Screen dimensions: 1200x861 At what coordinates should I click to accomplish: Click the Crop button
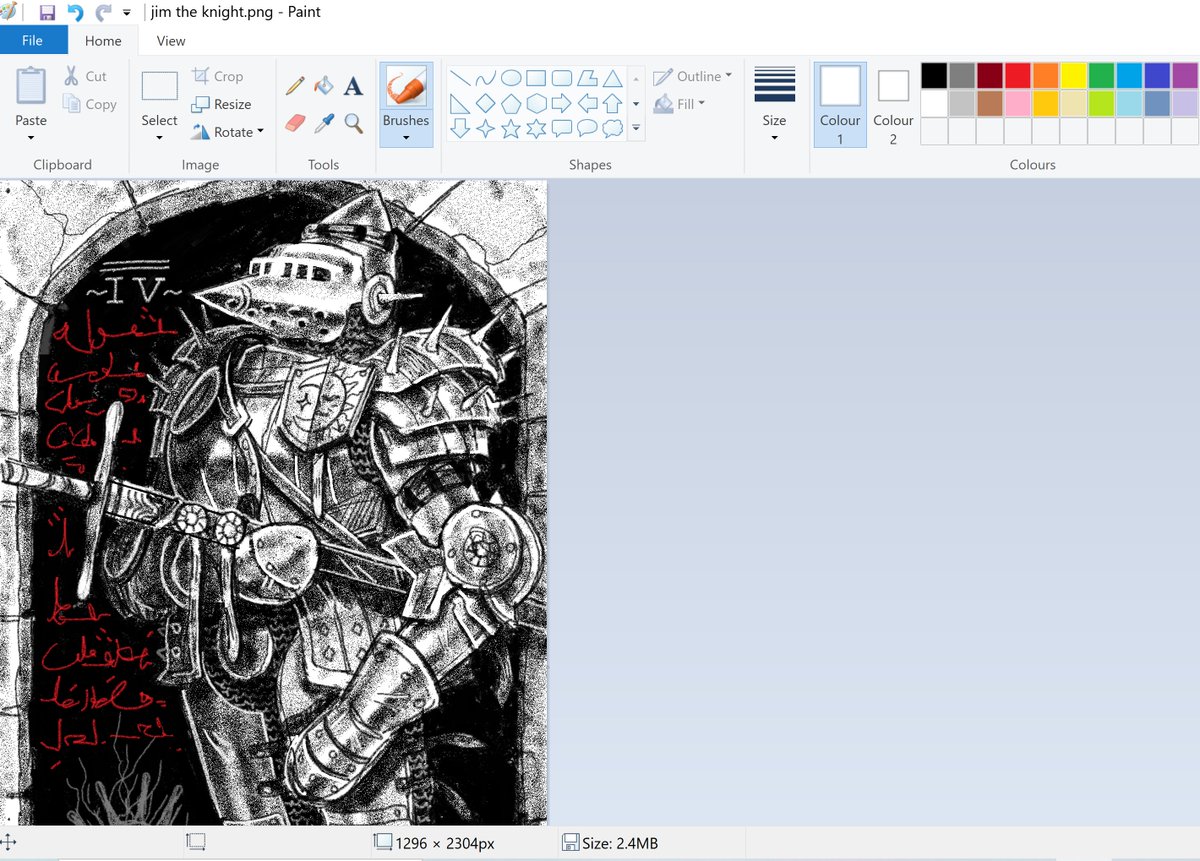217,76
